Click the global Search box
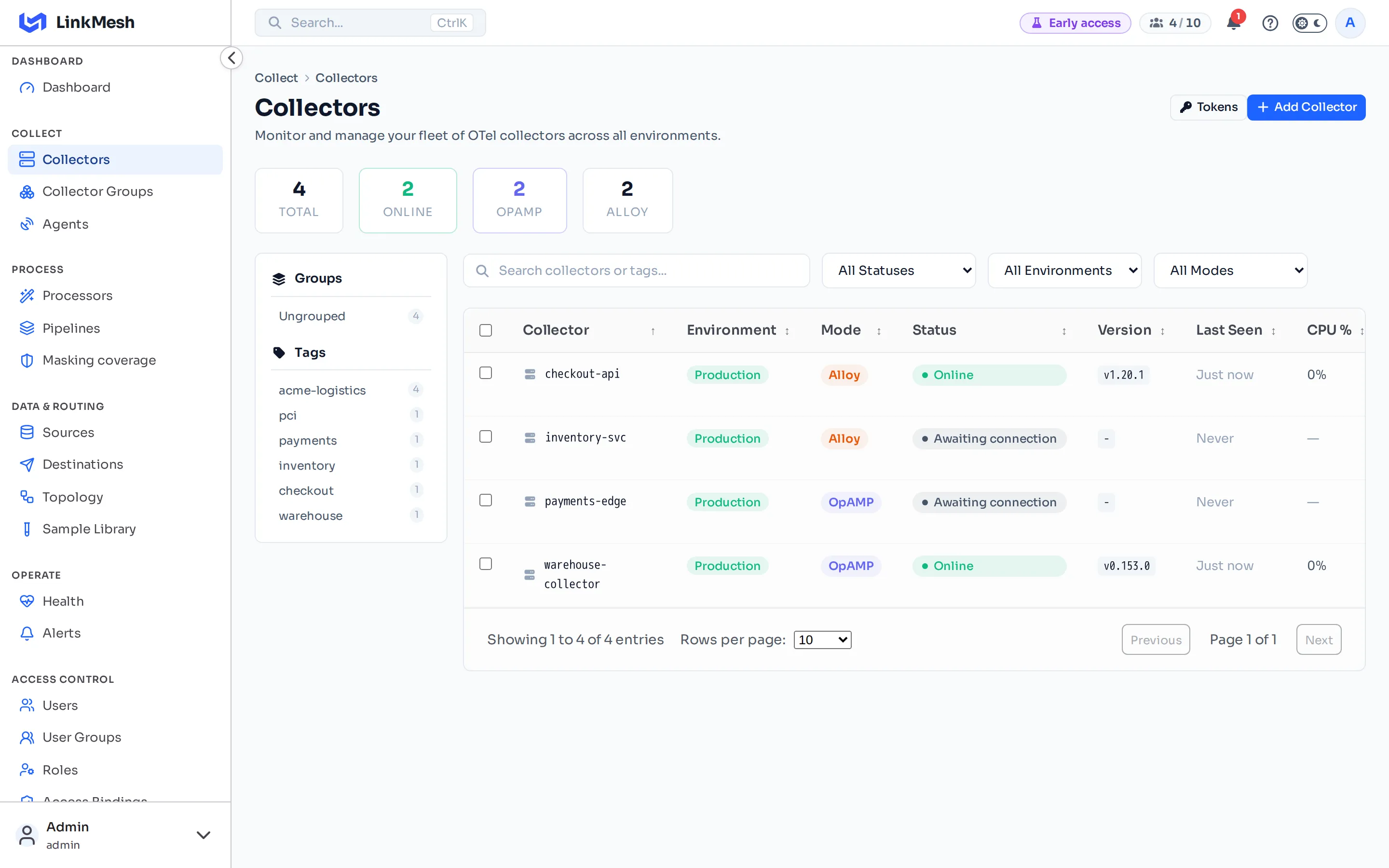Image resolution: width=1389 pixels, height=868 pixels. pyautogui.click(x=370, y=23)
